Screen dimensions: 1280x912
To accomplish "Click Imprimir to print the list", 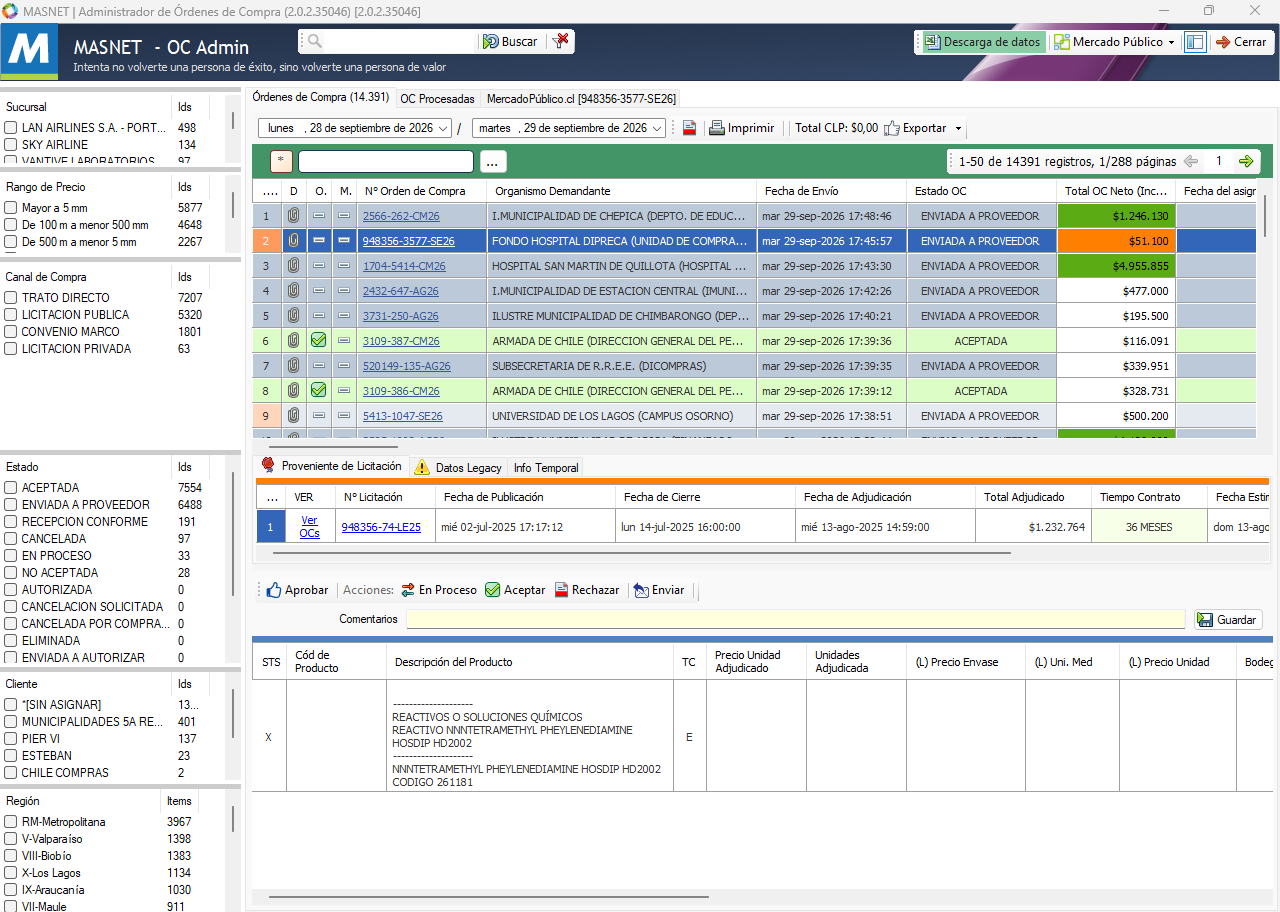I will (x=741, y=128).
